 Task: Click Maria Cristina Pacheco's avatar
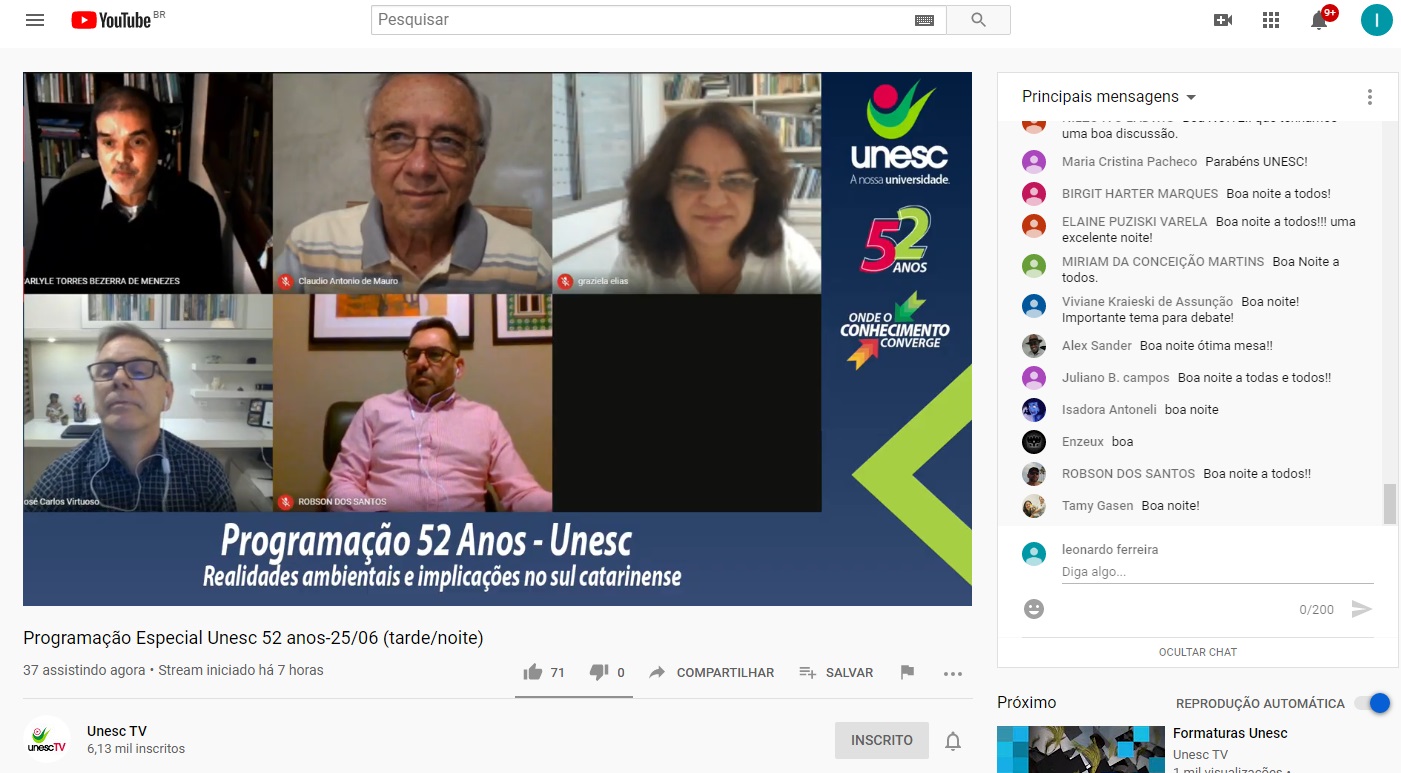click(x=1034, y=162)
